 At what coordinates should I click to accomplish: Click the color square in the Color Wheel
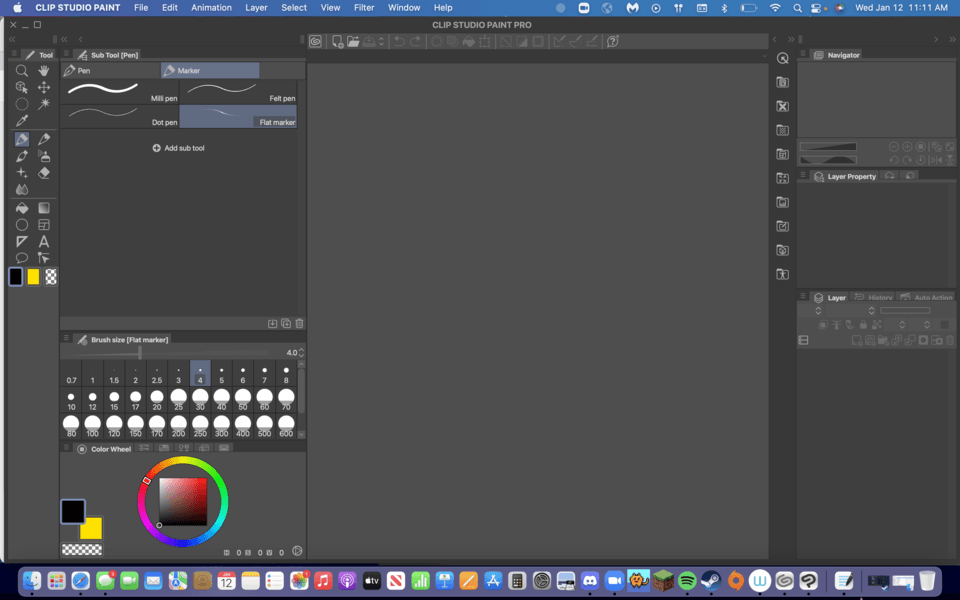[183, 501]
